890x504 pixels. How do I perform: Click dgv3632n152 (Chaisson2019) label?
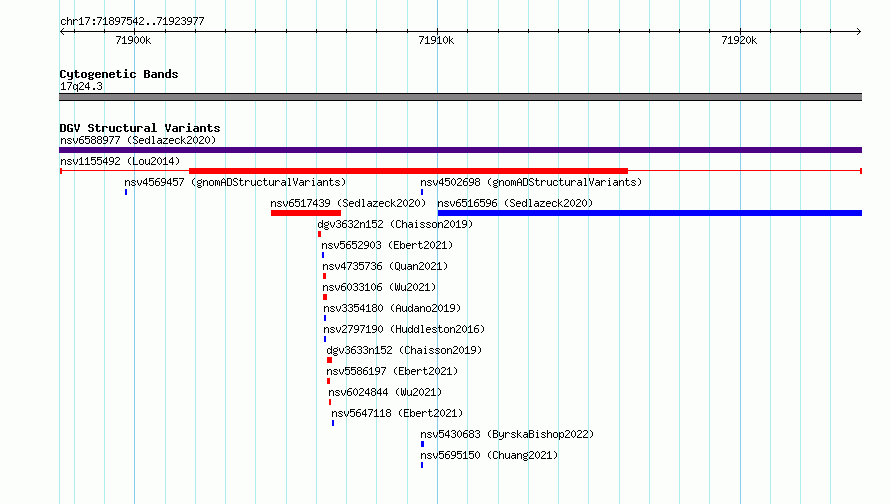[395, 224]
